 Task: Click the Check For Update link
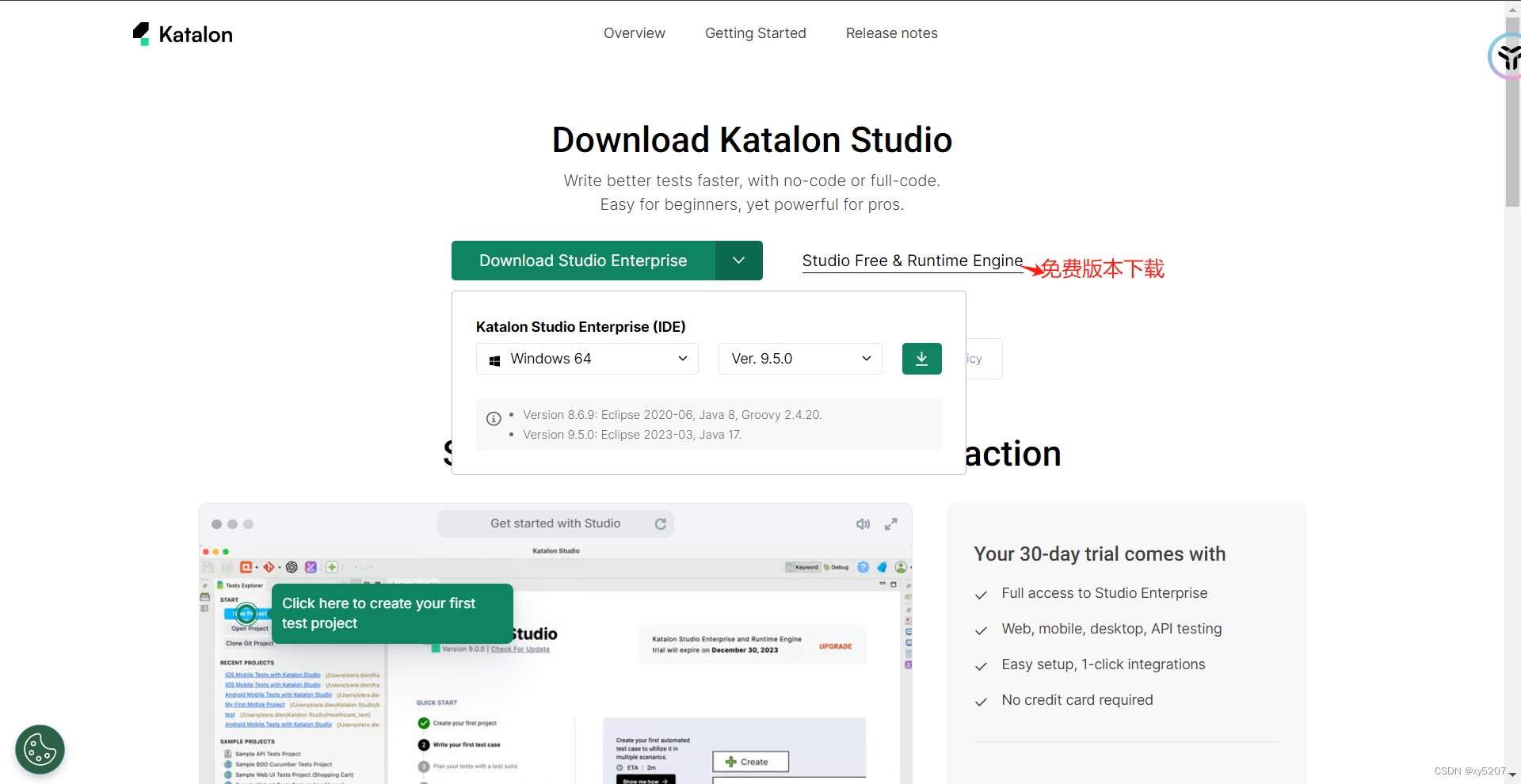[x=521, y=649]
